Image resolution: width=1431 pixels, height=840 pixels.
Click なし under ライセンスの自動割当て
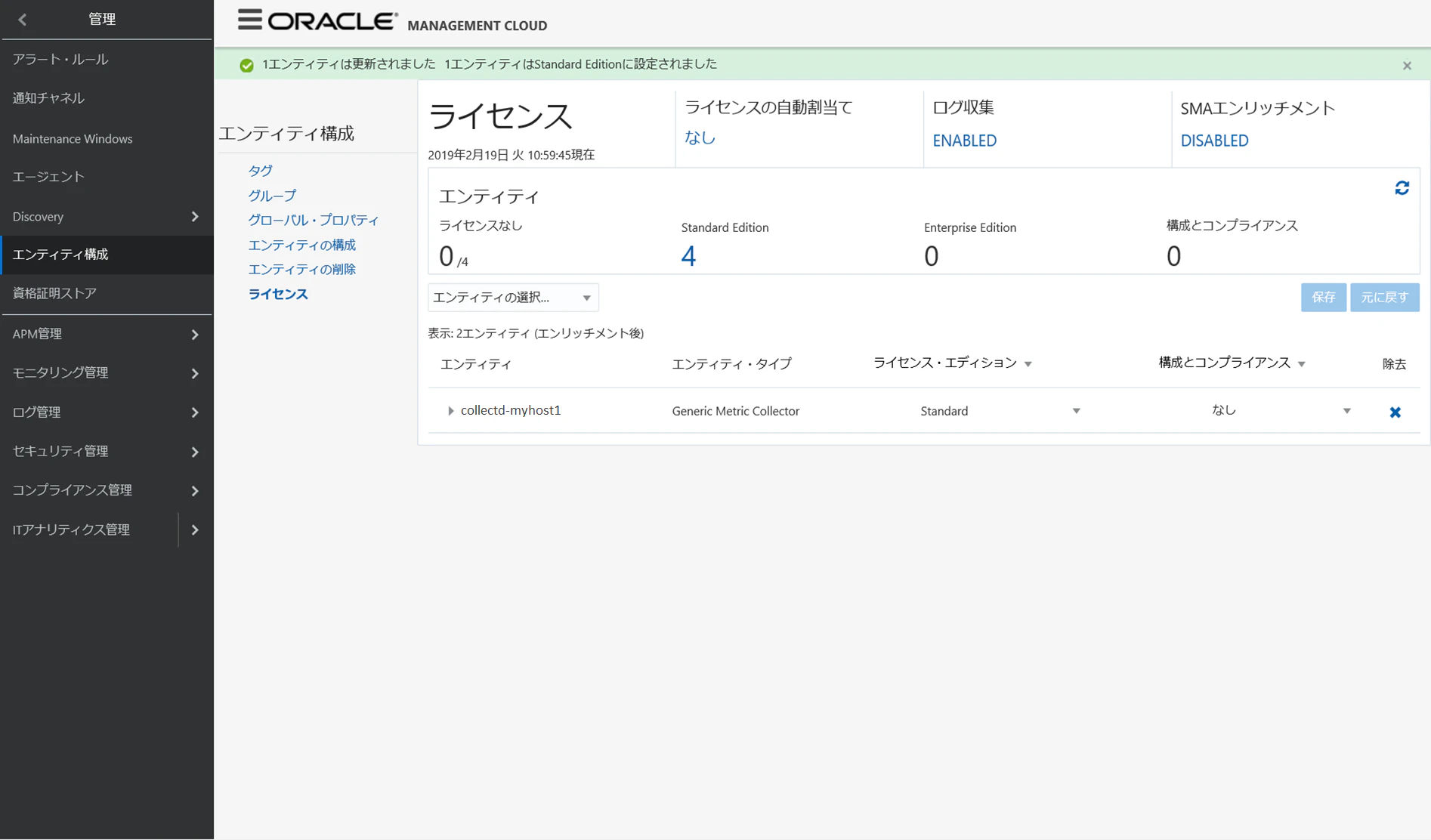(x=700, y=138)
